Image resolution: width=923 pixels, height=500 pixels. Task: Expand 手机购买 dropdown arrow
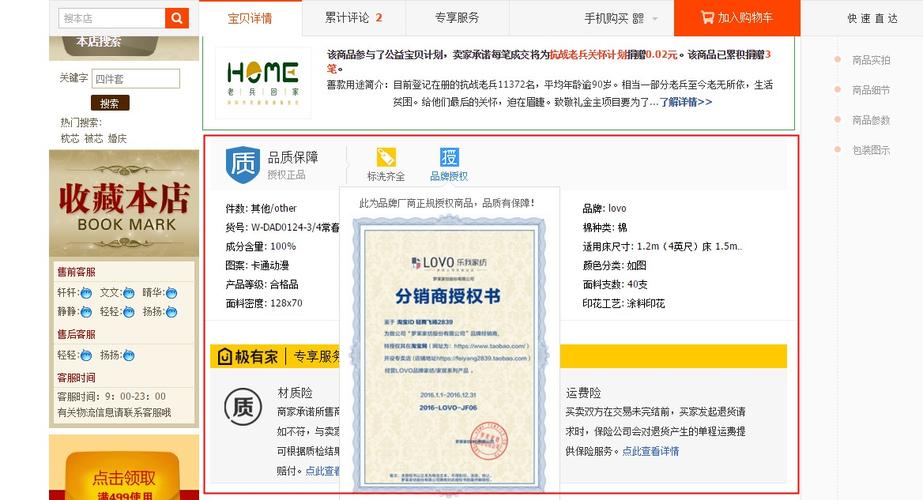(x=655, y=19)
